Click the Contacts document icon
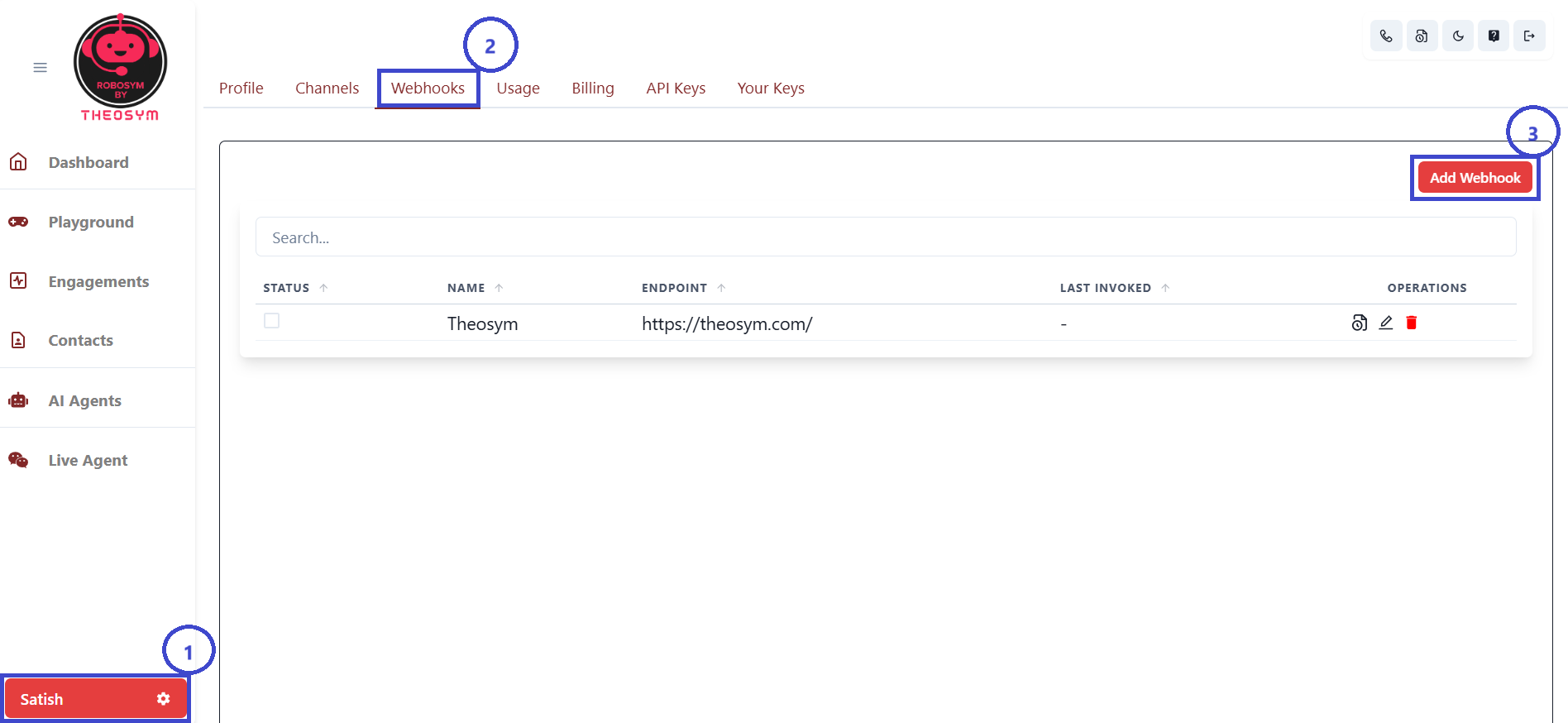 point(18,340)
